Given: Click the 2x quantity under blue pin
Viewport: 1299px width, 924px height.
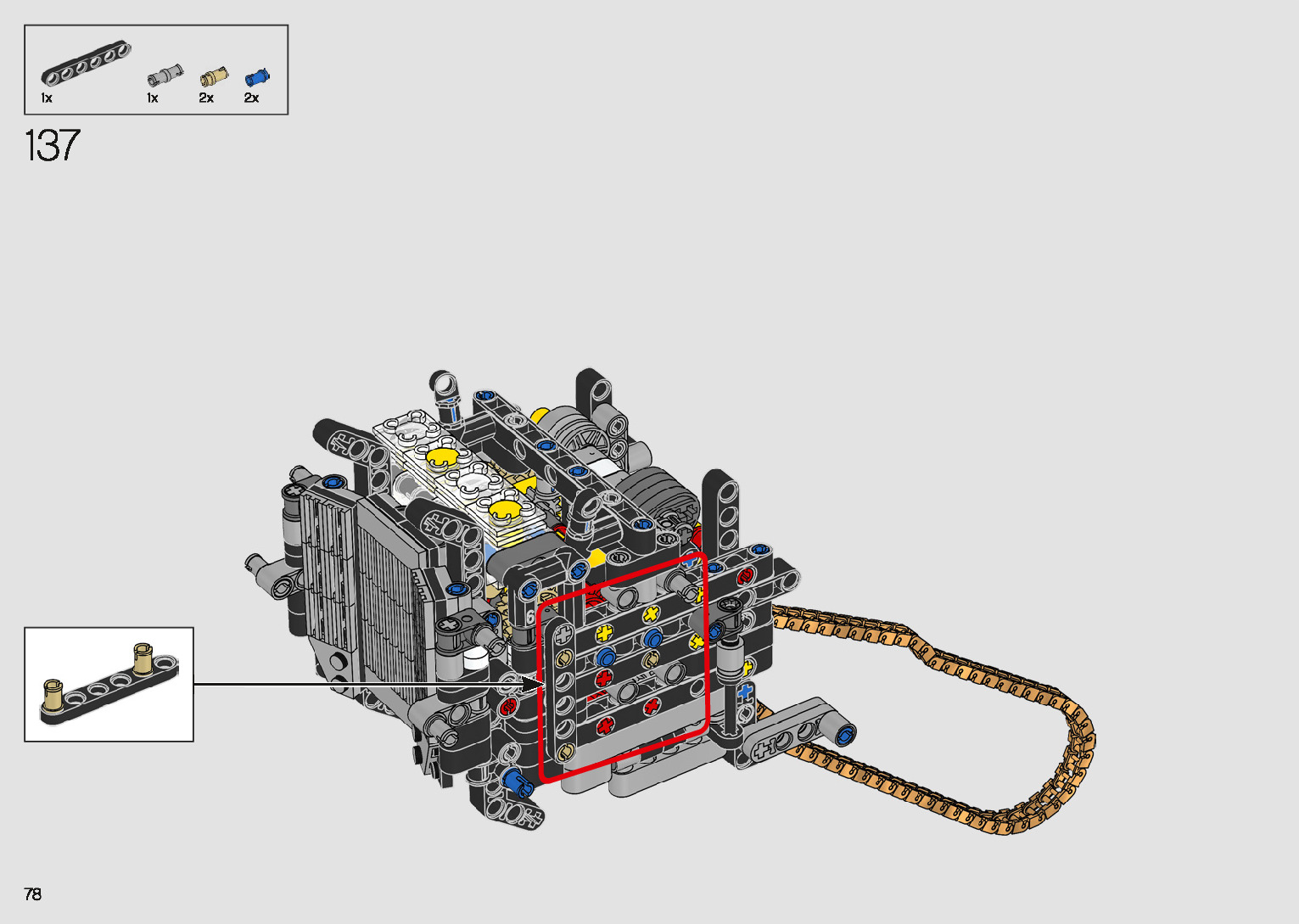Looking at the screenshot, I should coord(251,98).
